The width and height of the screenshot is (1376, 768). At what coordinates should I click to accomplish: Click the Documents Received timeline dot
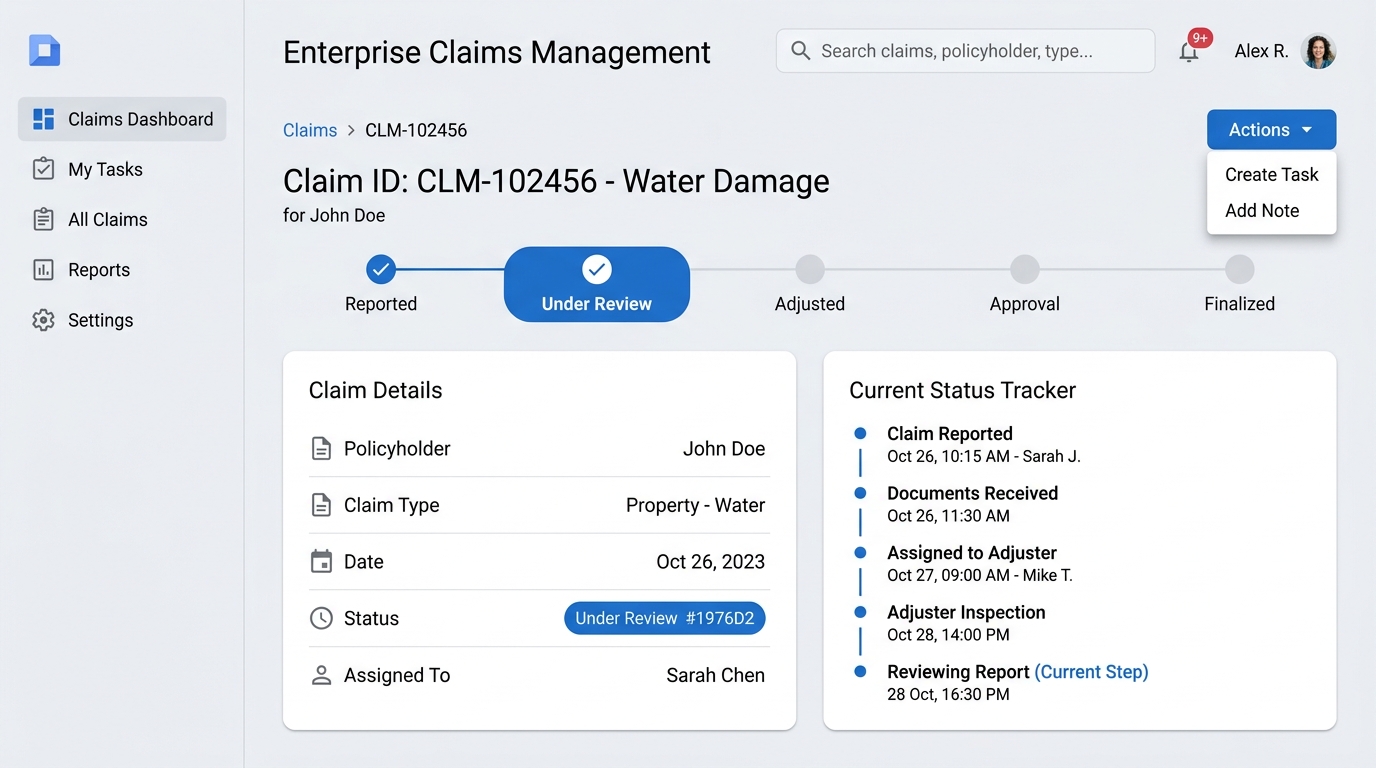(860, 493)
